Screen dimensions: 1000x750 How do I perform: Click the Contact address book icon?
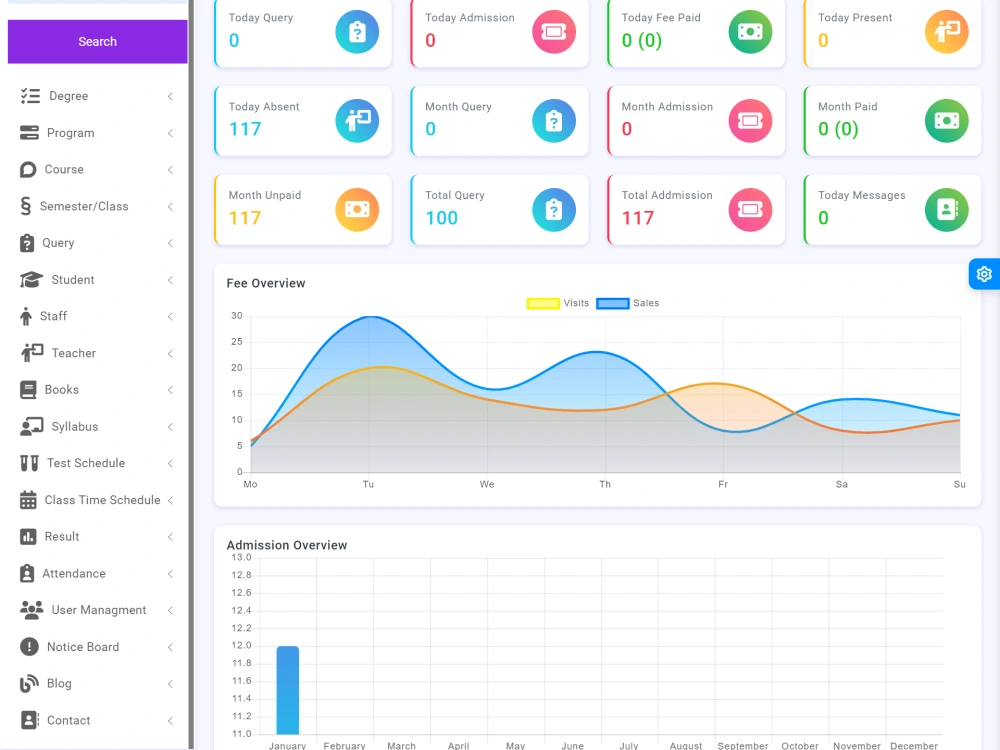coord(29,720)
